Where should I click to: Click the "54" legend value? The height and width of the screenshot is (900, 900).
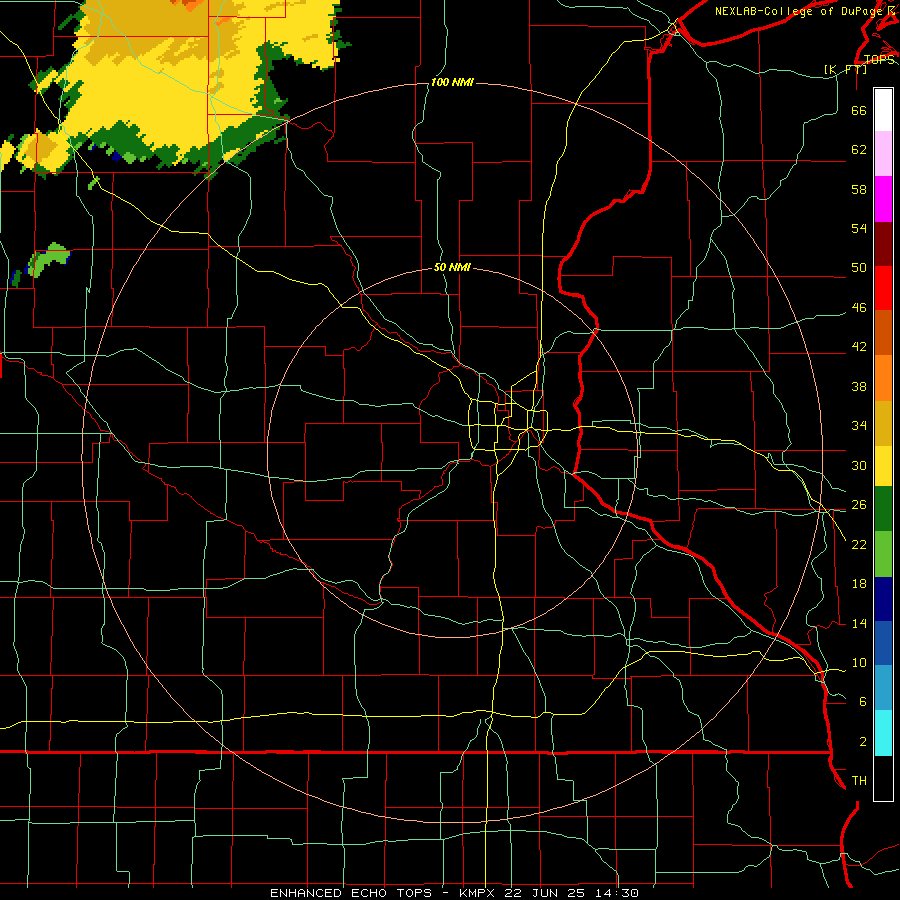click(x=859, y=228)
